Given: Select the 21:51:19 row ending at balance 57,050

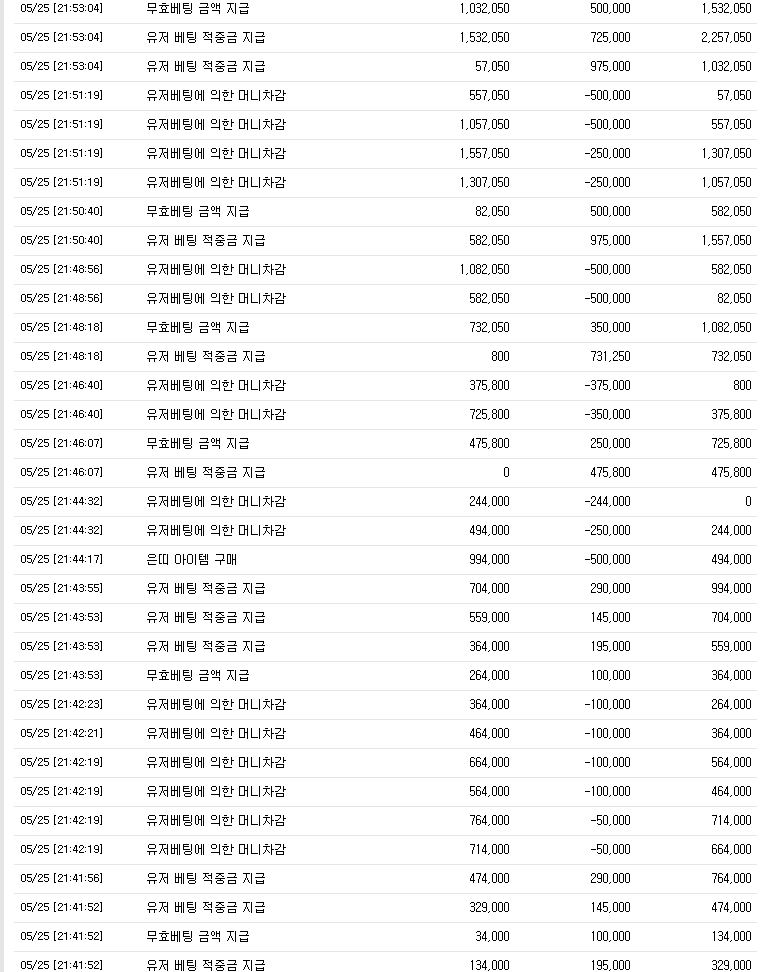Looking at the screenshot, I should [x=386, y=95].
